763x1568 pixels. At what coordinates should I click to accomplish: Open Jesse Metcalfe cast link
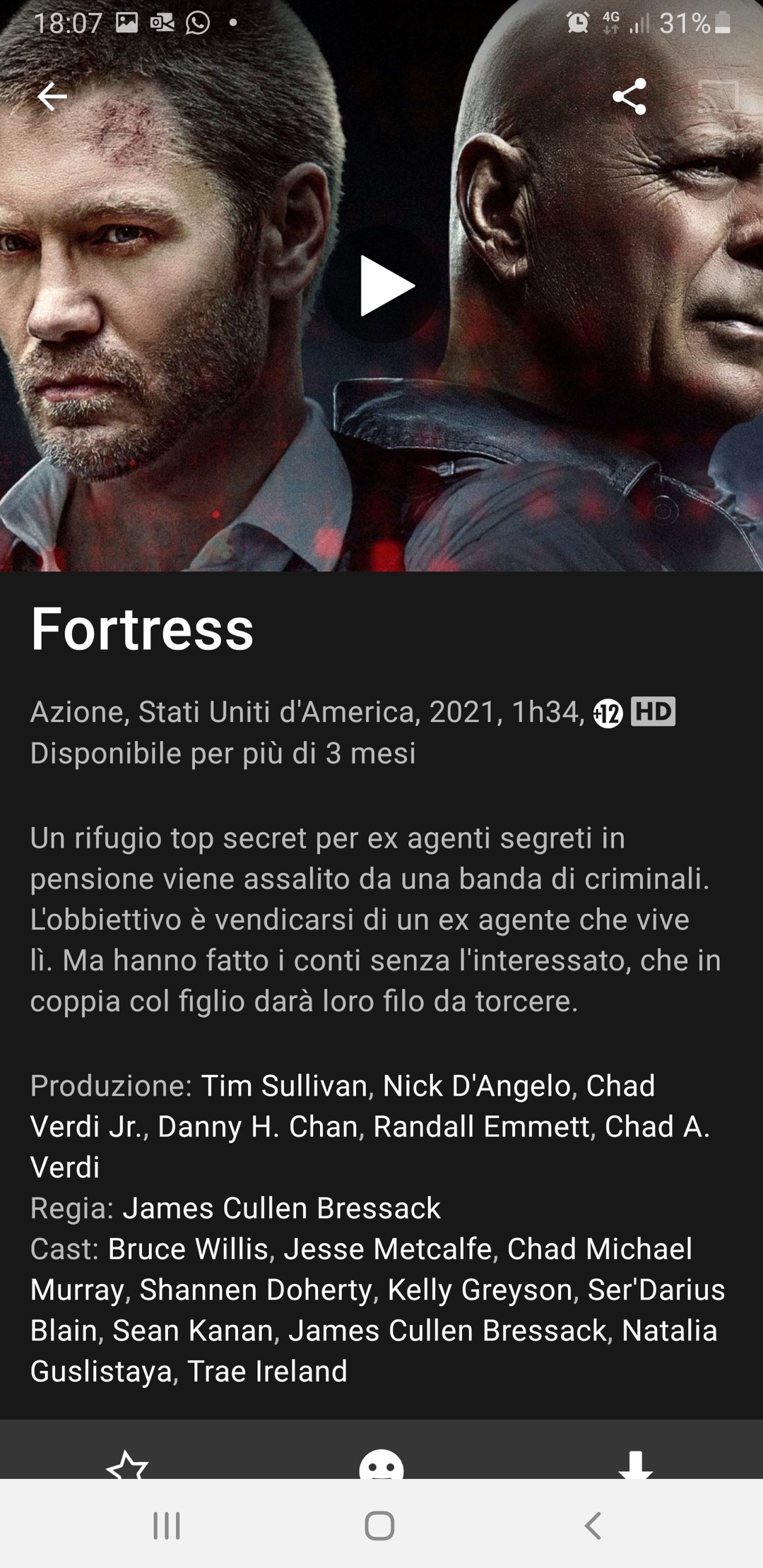(x=388, y=1249)
